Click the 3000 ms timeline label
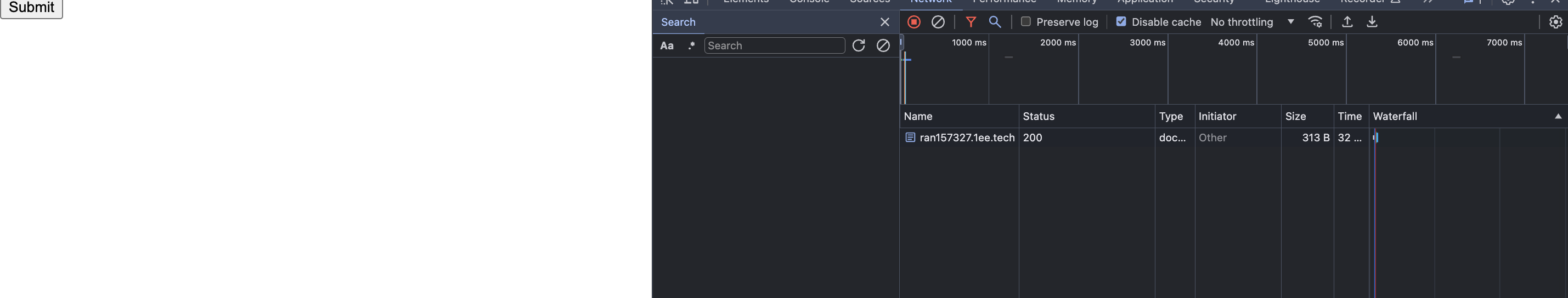 point(1147,43)
